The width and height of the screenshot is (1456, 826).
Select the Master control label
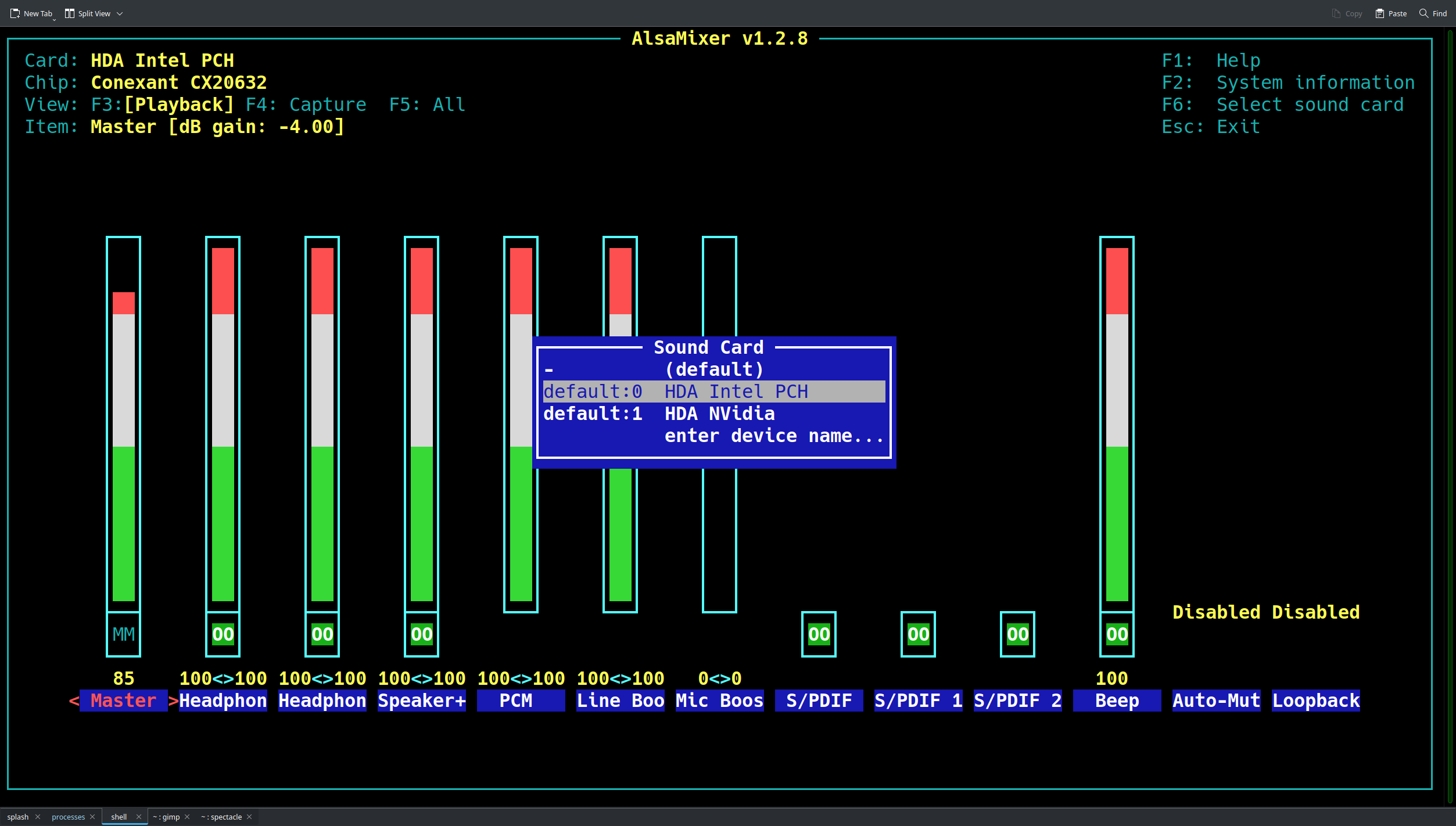click(x=124, y=701)
